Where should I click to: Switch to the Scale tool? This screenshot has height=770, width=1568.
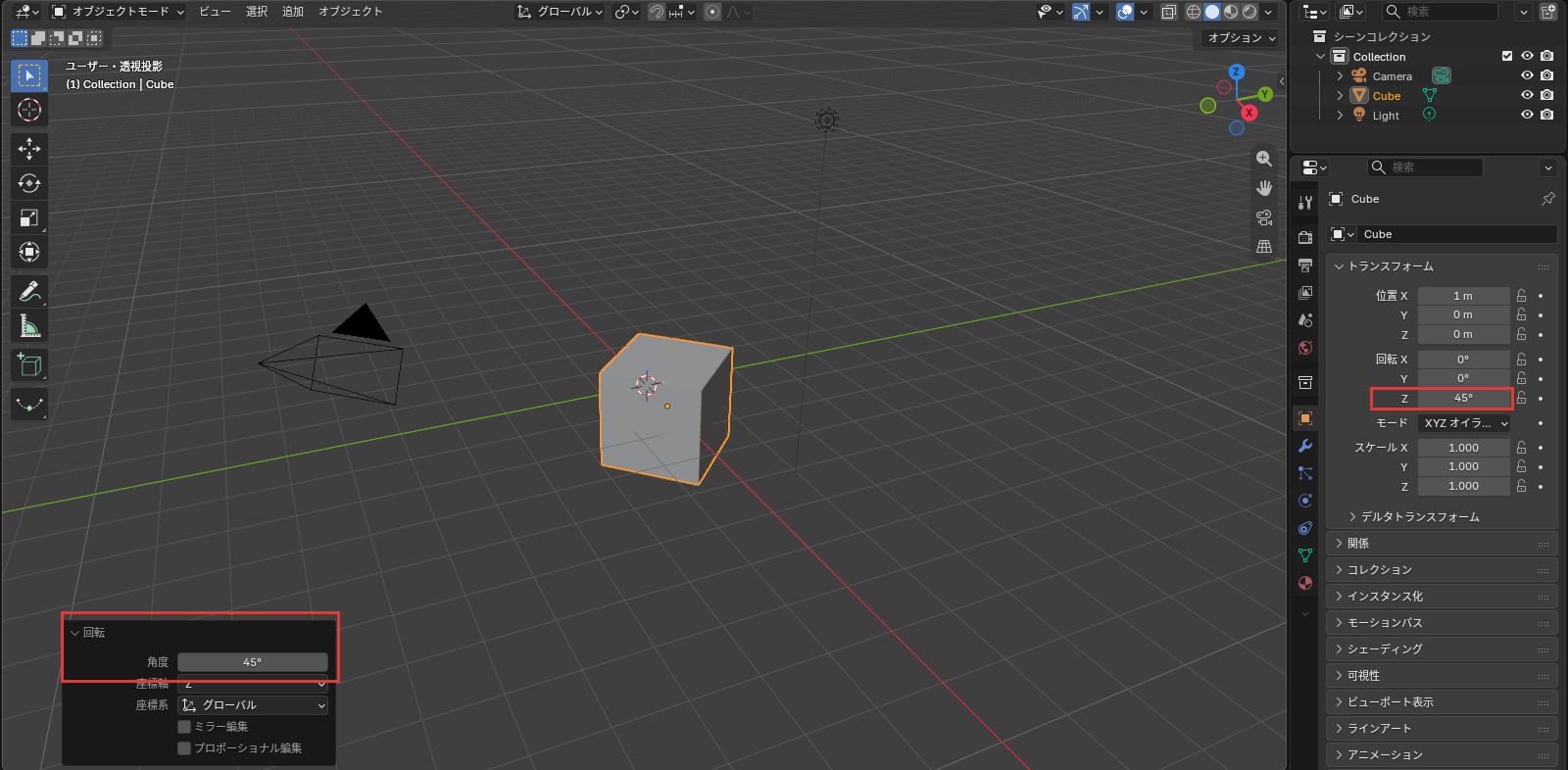[29, 217]
